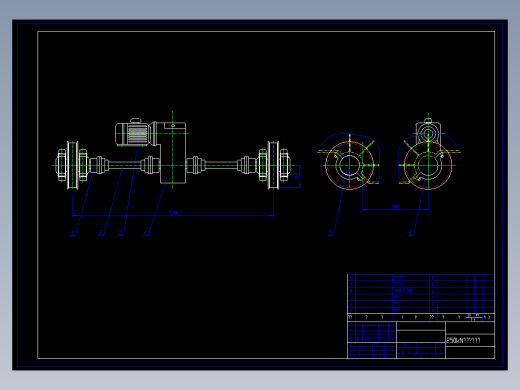The height and width of the screenshot is (390, 520).
Task: Click parts list row 4 description text
Action: [403, 291]
